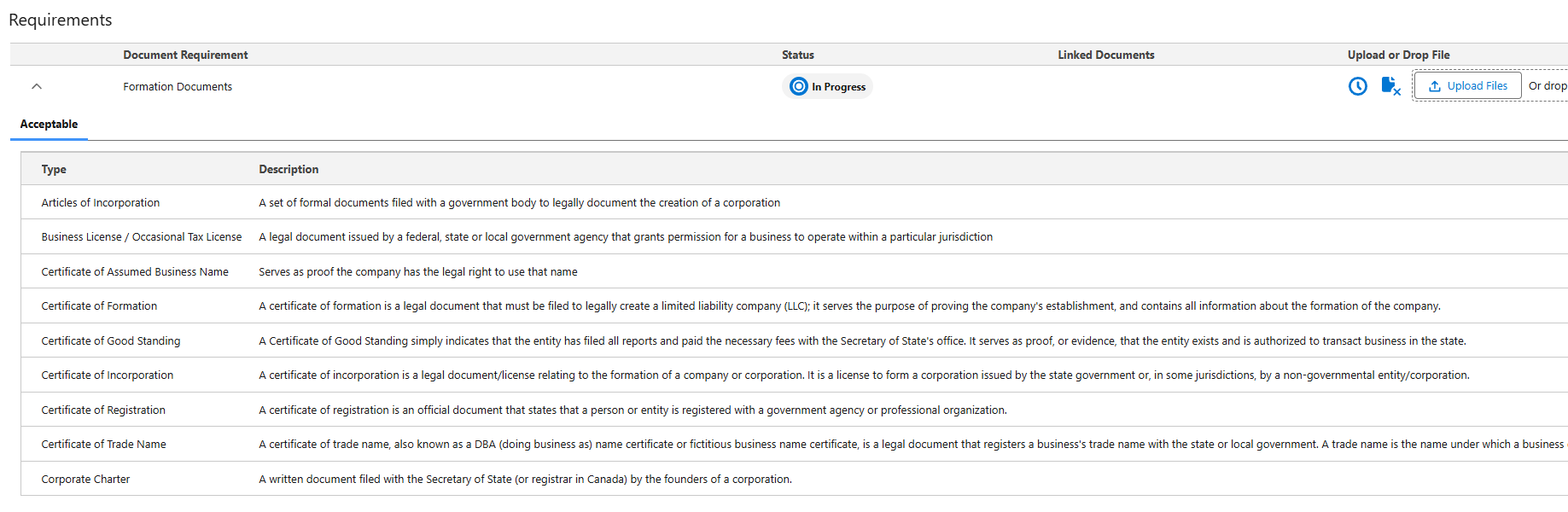Switch to the Acceptable tab
This screenshot has height=512, width=1568.
tap(49, 125)
